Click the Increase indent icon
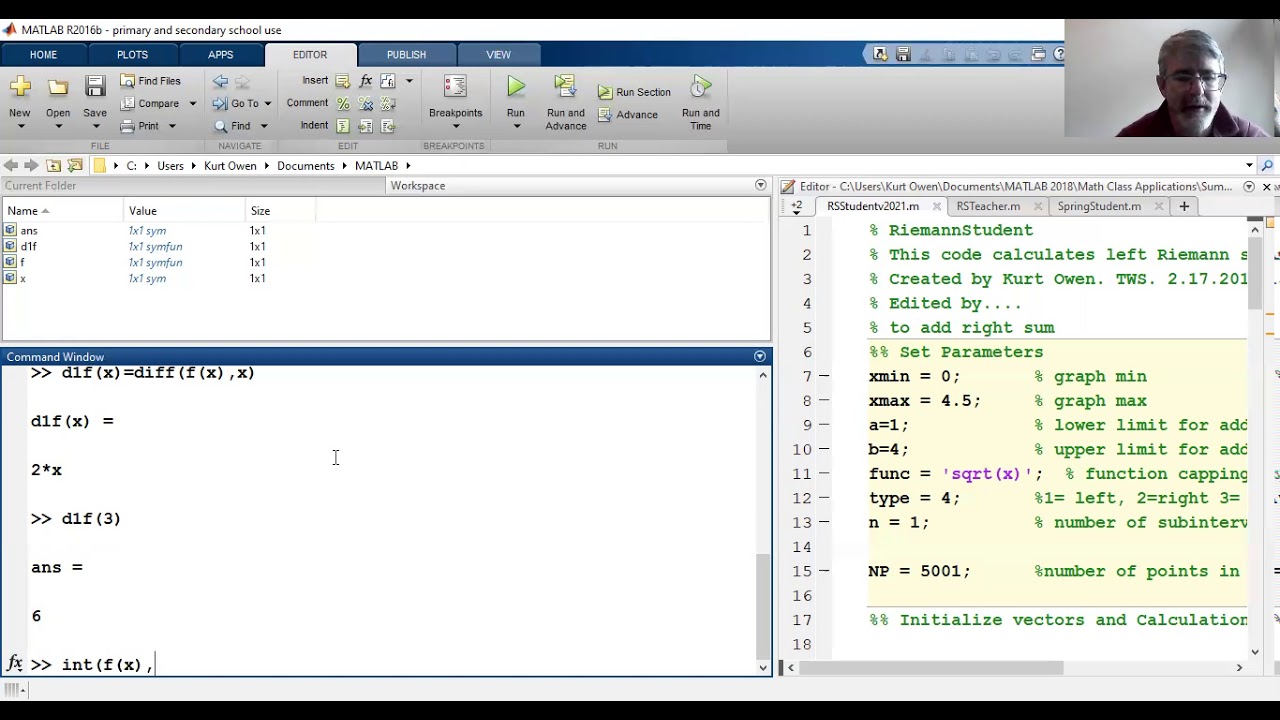The height and width of the screenshot is (720, 1280). pyautogui.click(x=365, y=126)
